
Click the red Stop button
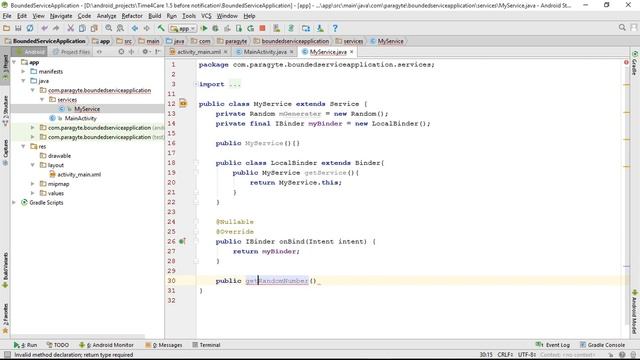[x=262, y=28]
